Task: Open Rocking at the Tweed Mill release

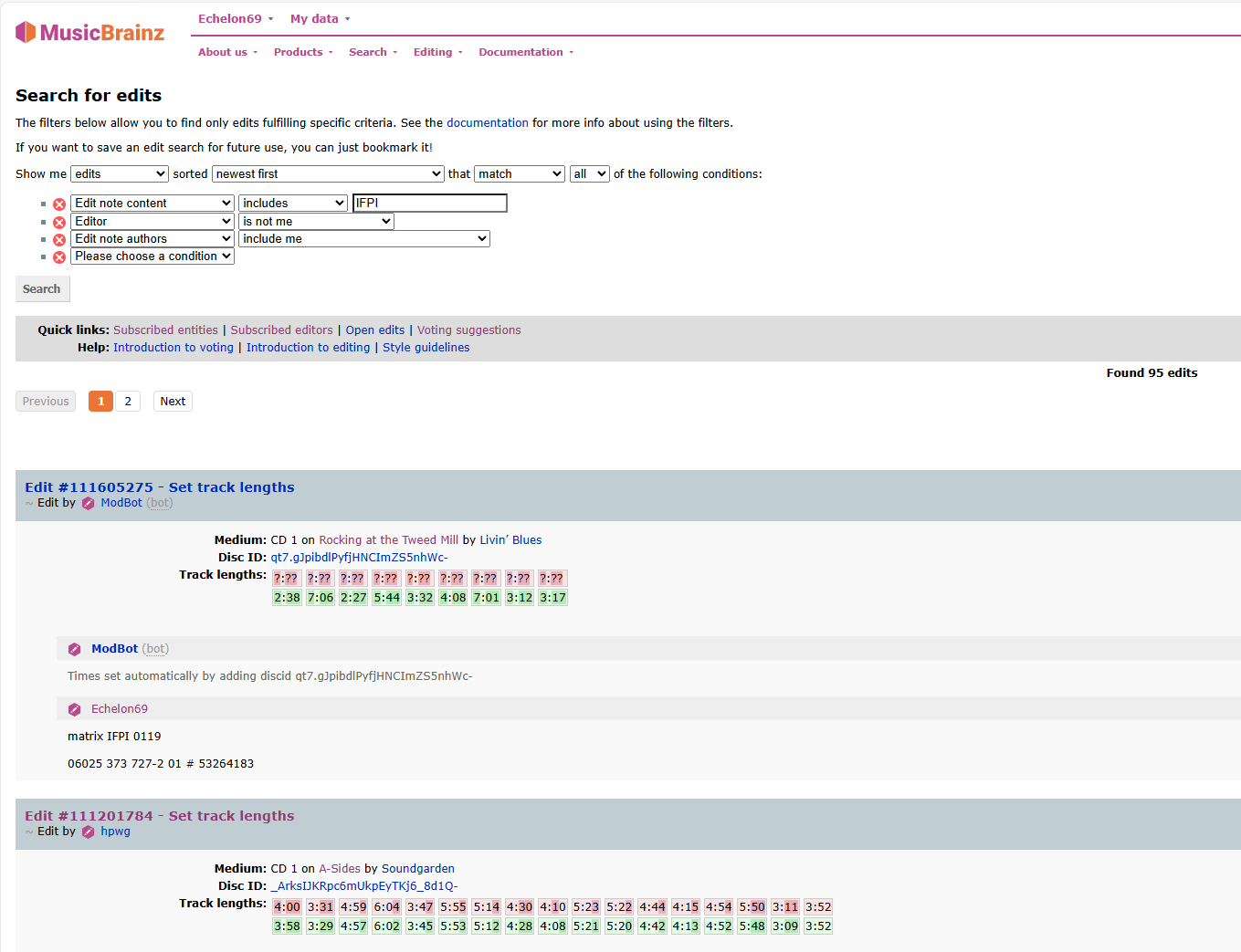Action: tap(388, 540)
